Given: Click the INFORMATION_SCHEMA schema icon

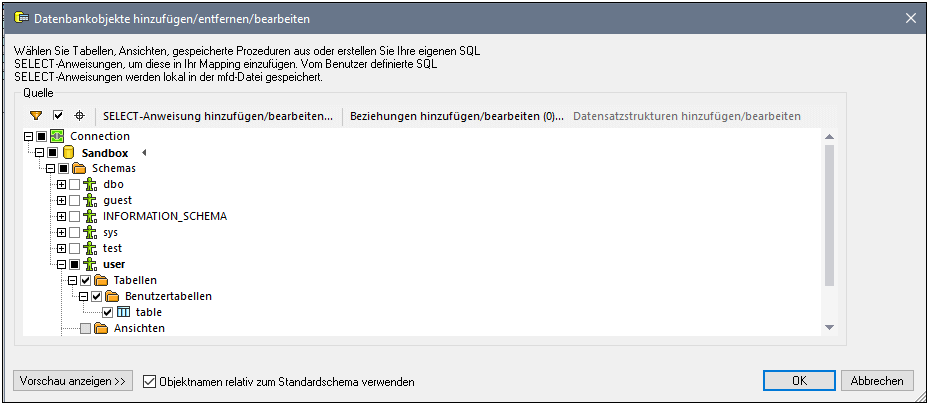Looking at the screenshot, I should pos(91,216).
